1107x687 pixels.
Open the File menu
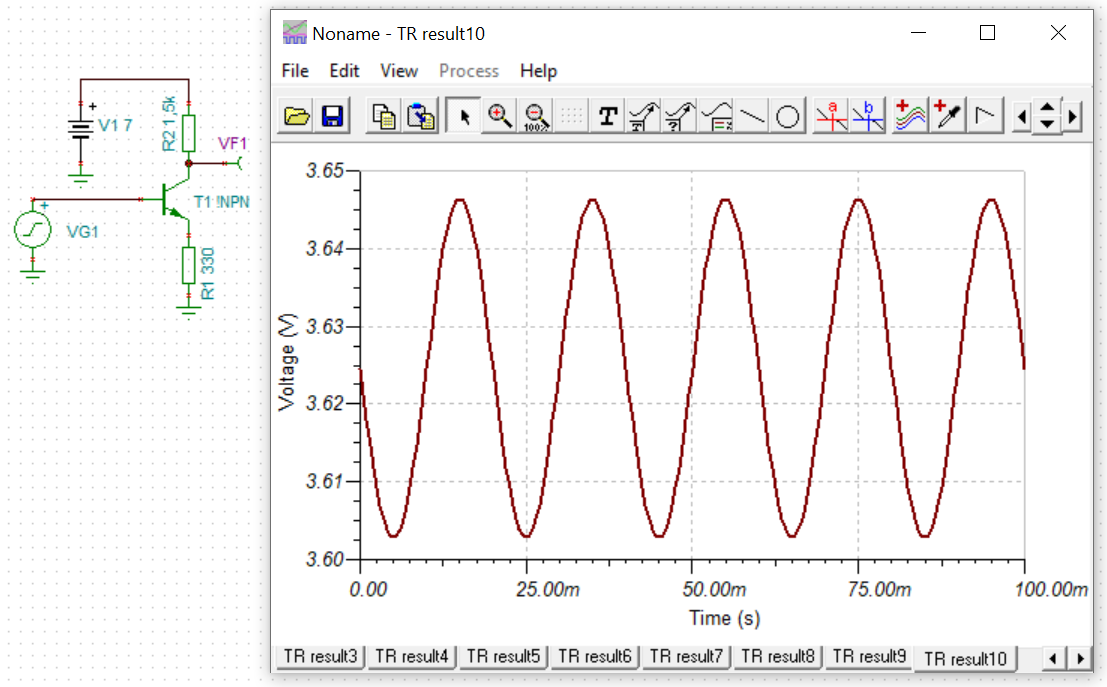click(x=295, y=71)
